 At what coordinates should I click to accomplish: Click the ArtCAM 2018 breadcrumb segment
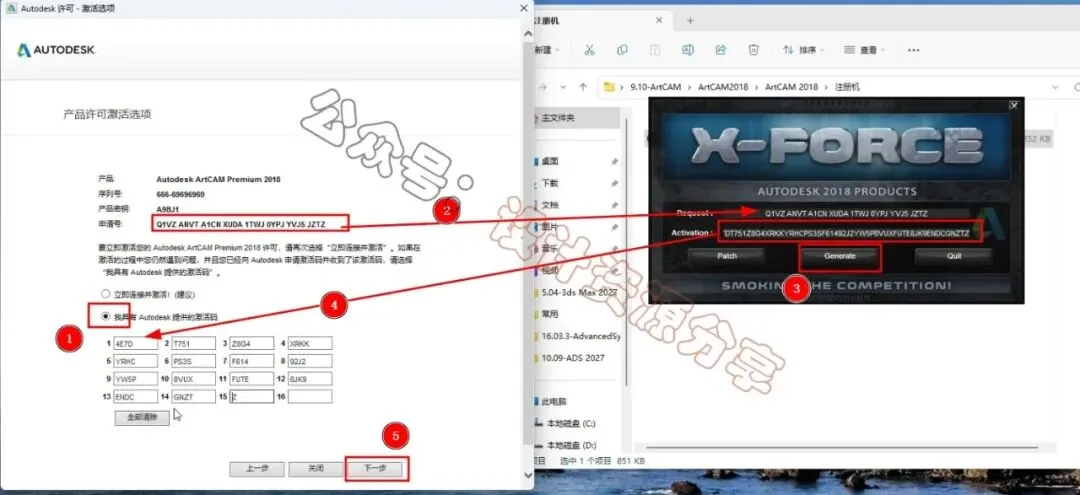click(791, 87)
